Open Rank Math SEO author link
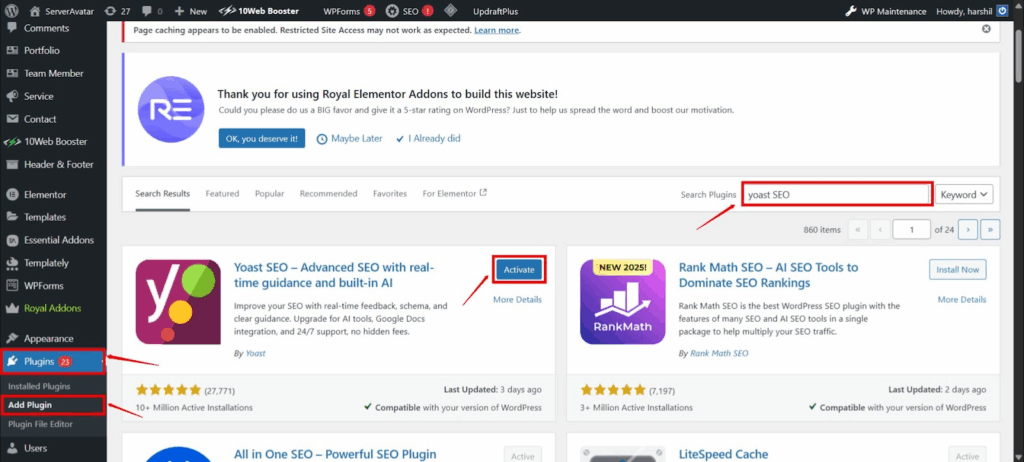The image size is (1024, 462). [x=719, y=354]
